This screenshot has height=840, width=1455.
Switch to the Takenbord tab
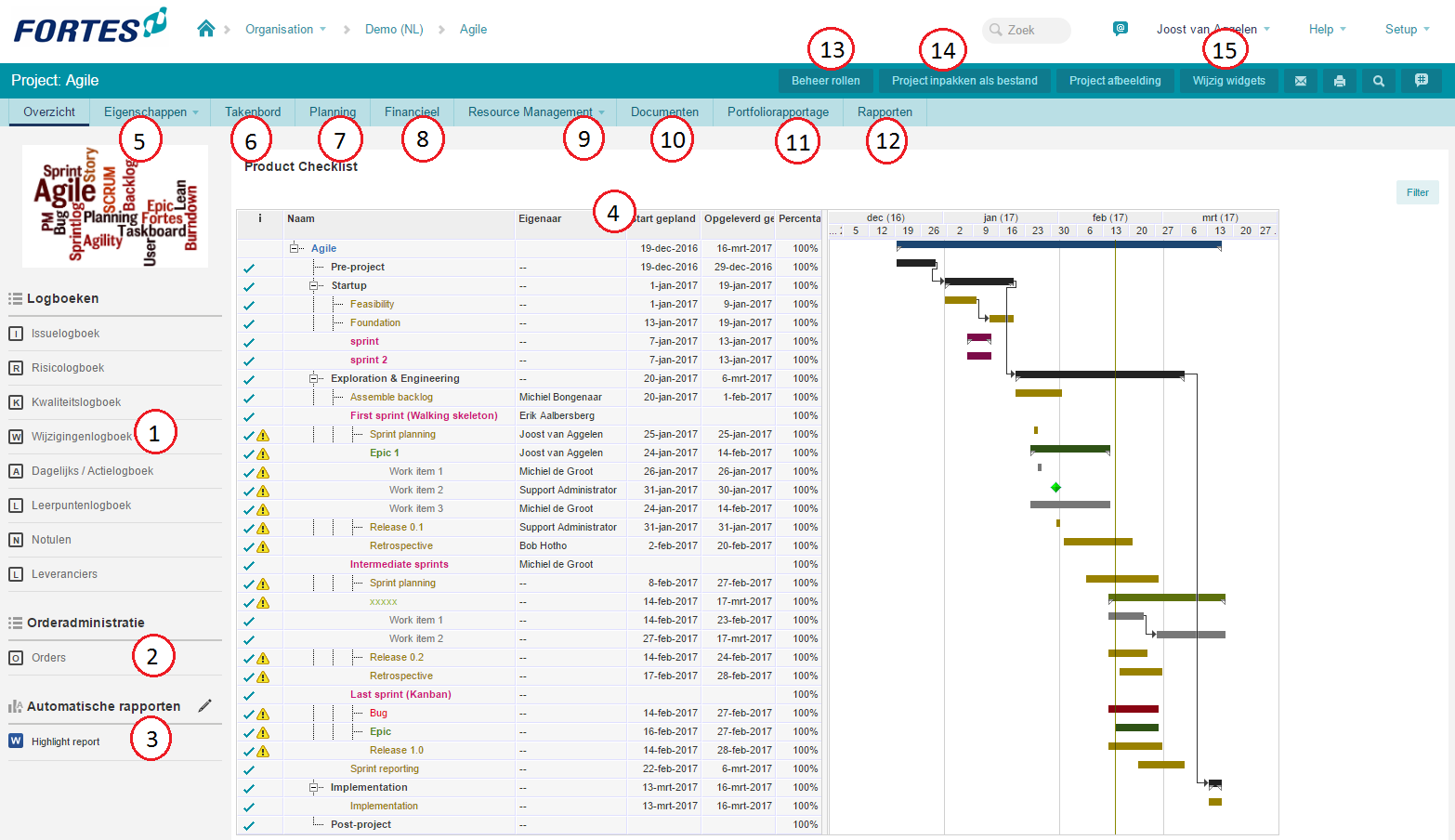[x=253, y=112]
